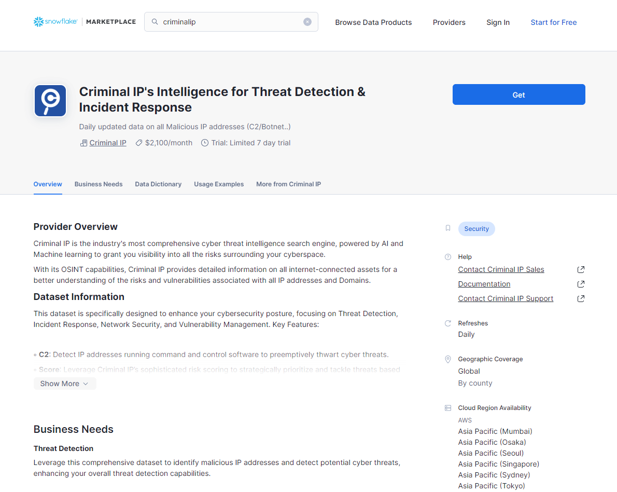Open Contact Criminal IP Support link
Viewport: 617px width, 492px height.
[x=506, y=299]
